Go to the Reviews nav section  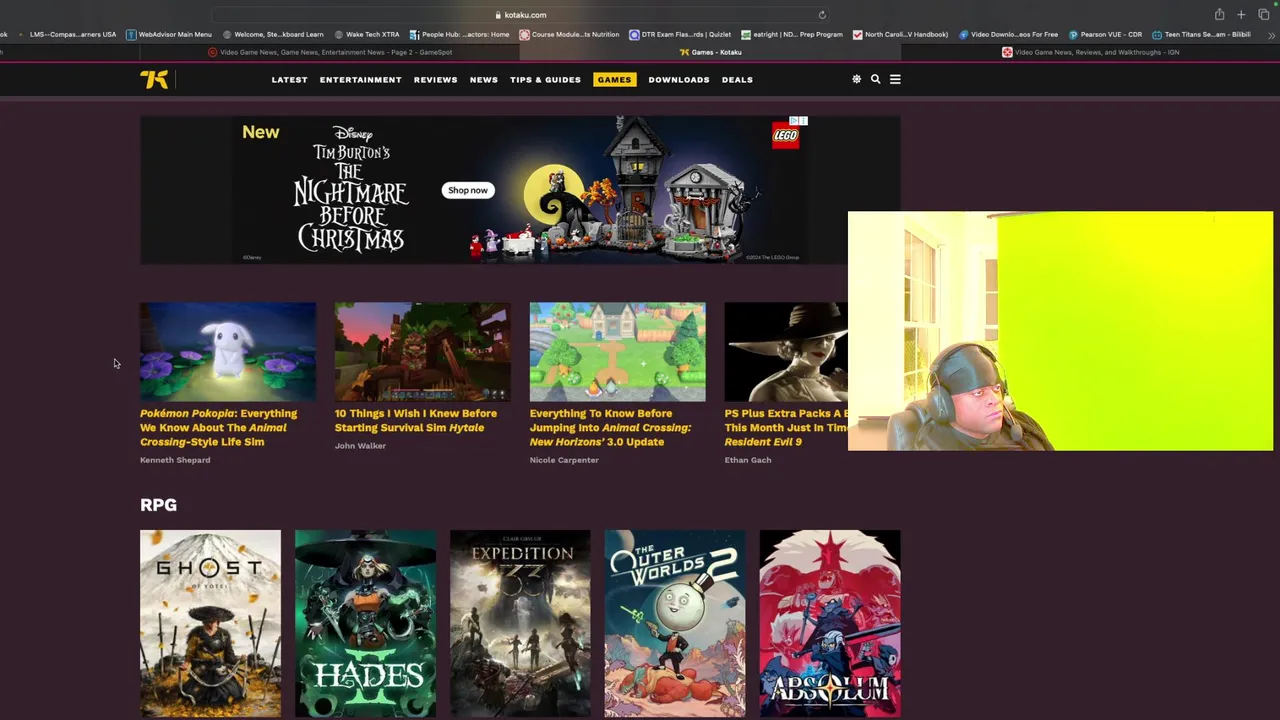click(x=435, y=80)
